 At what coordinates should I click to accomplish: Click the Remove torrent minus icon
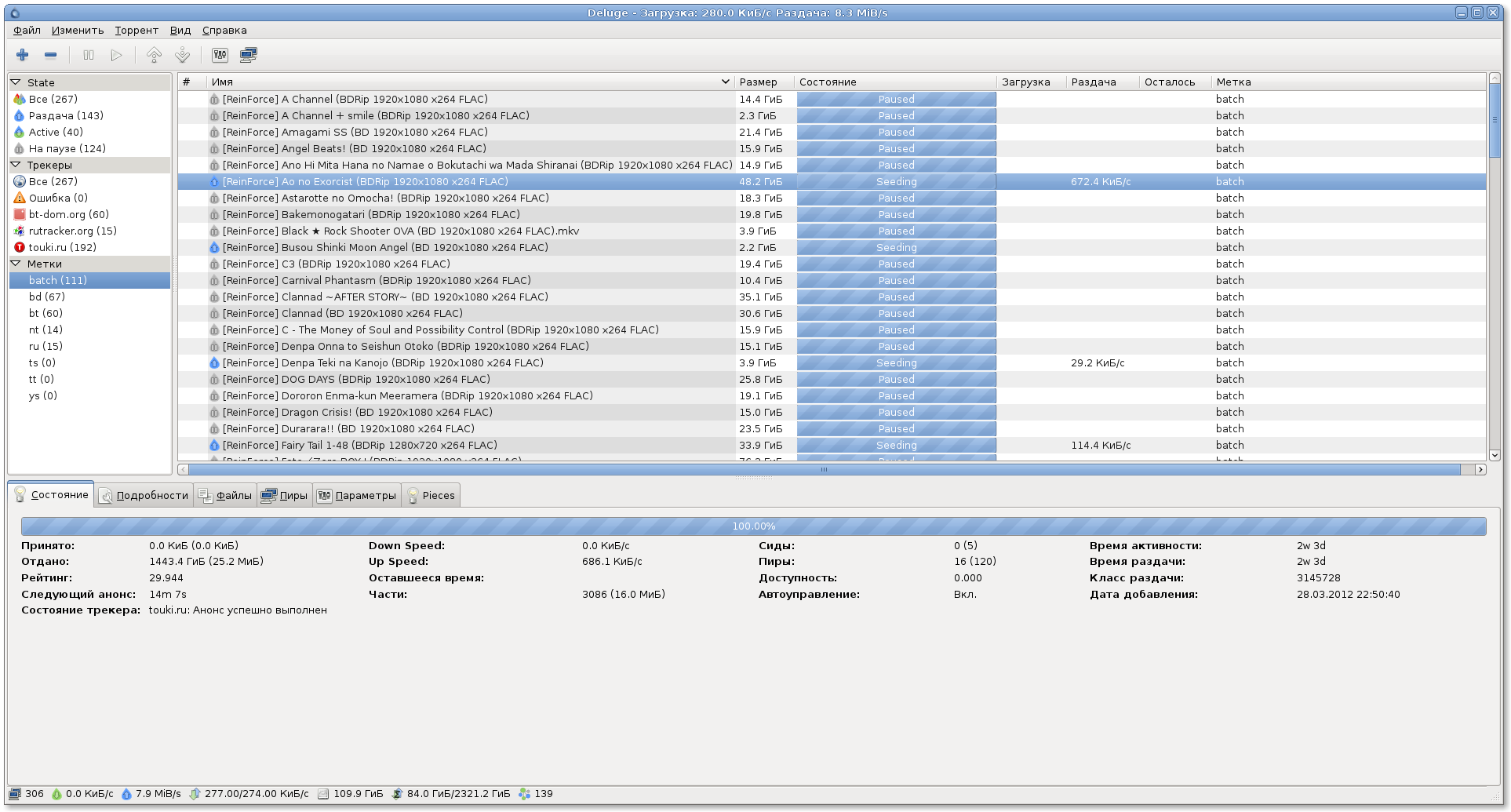coord(51,55)
